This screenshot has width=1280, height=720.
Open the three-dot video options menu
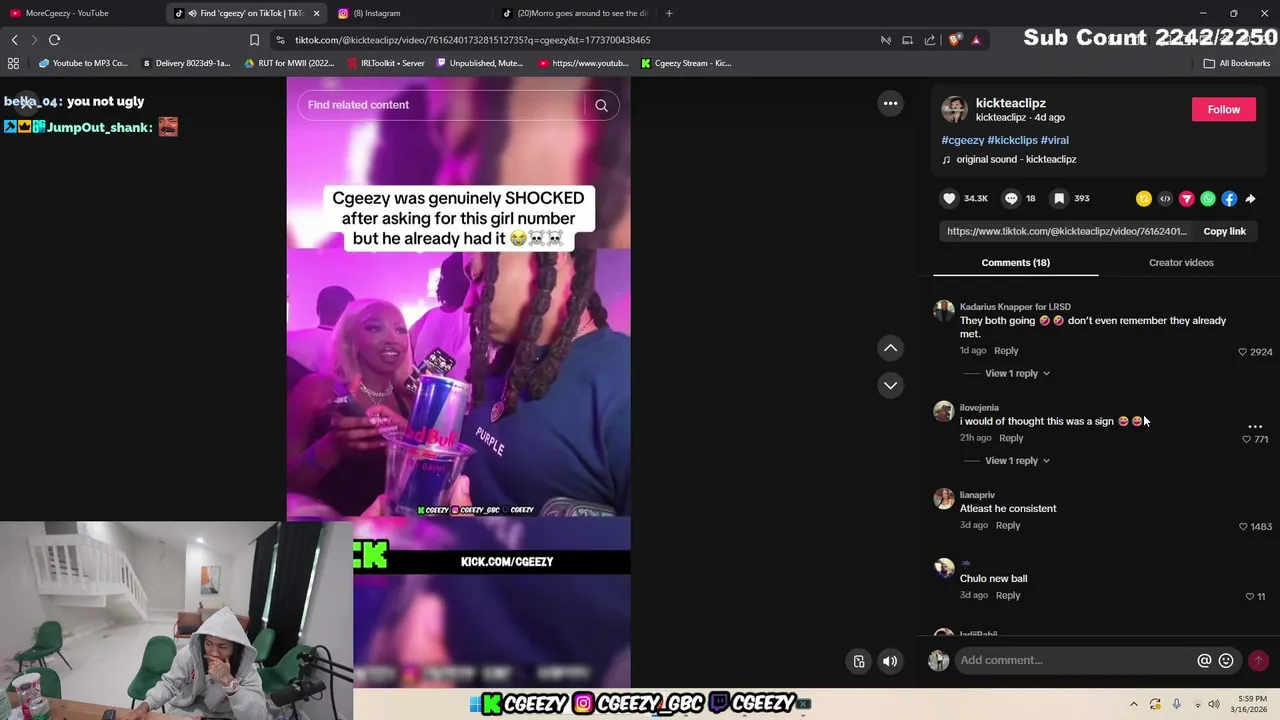[x=890, y=103]
